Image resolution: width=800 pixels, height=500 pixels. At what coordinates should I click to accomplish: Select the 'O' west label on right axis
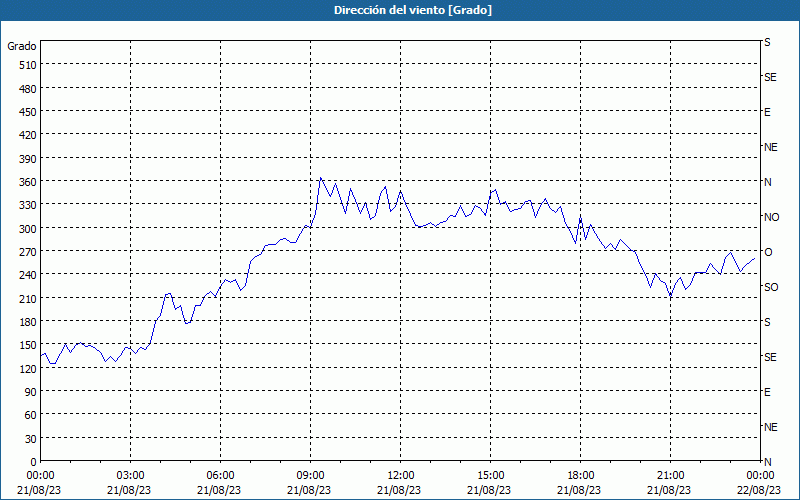(x=768, y=253)
